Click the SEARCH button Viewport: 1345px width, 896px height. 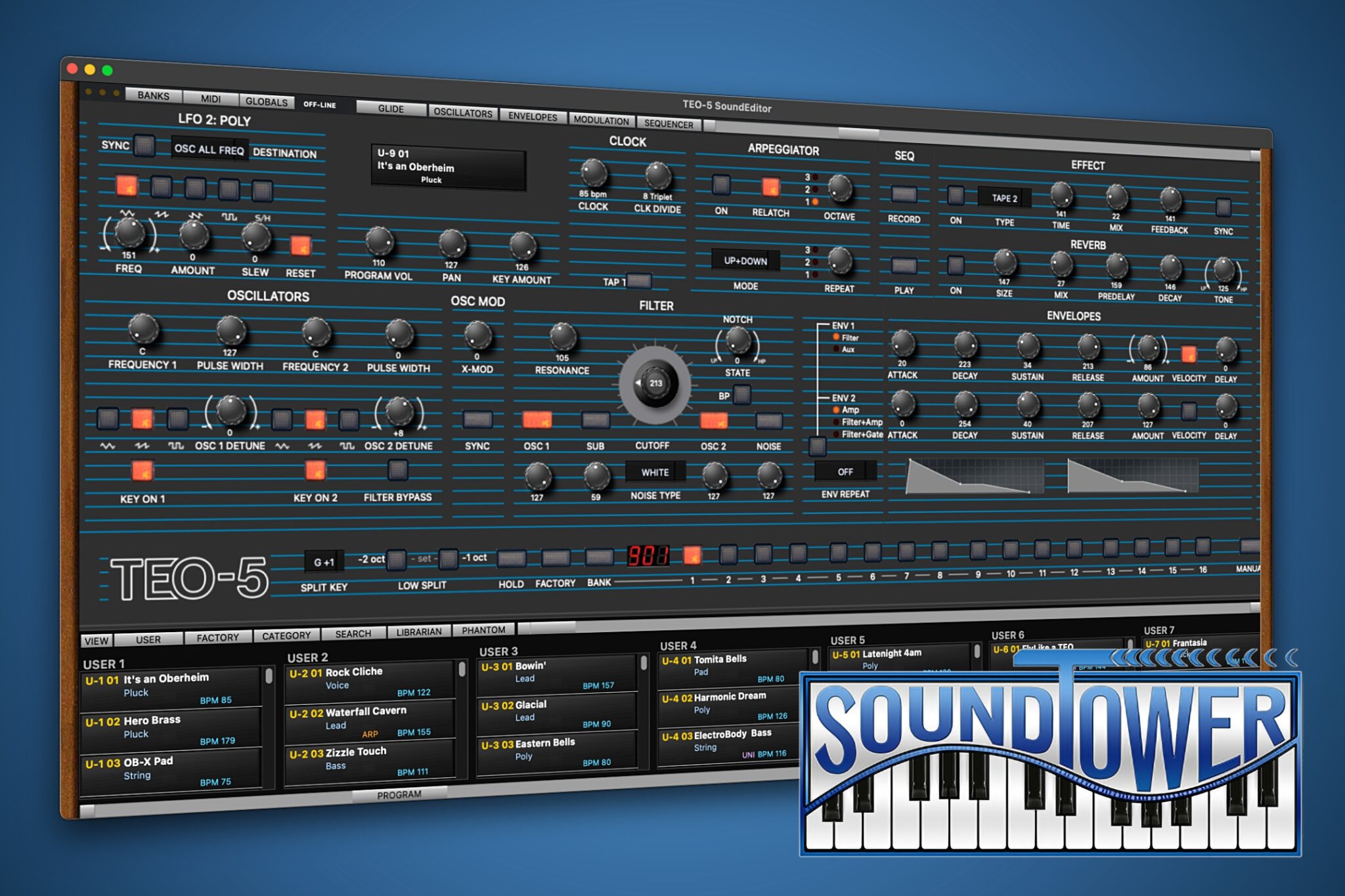(353, 633)
